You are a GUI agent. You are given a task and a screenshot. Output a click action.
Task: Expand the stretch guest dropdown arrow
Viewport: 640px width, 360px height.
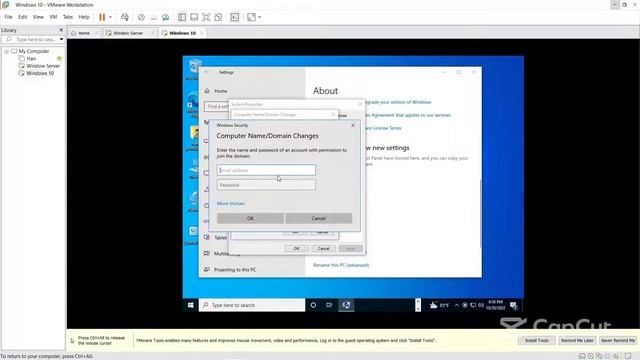point(260,17)
